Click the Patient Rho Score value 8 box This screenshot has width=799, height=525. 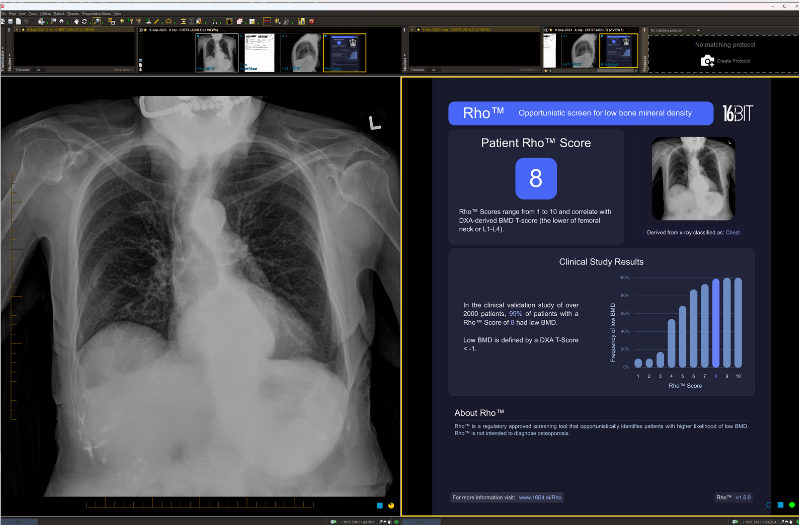536,178
